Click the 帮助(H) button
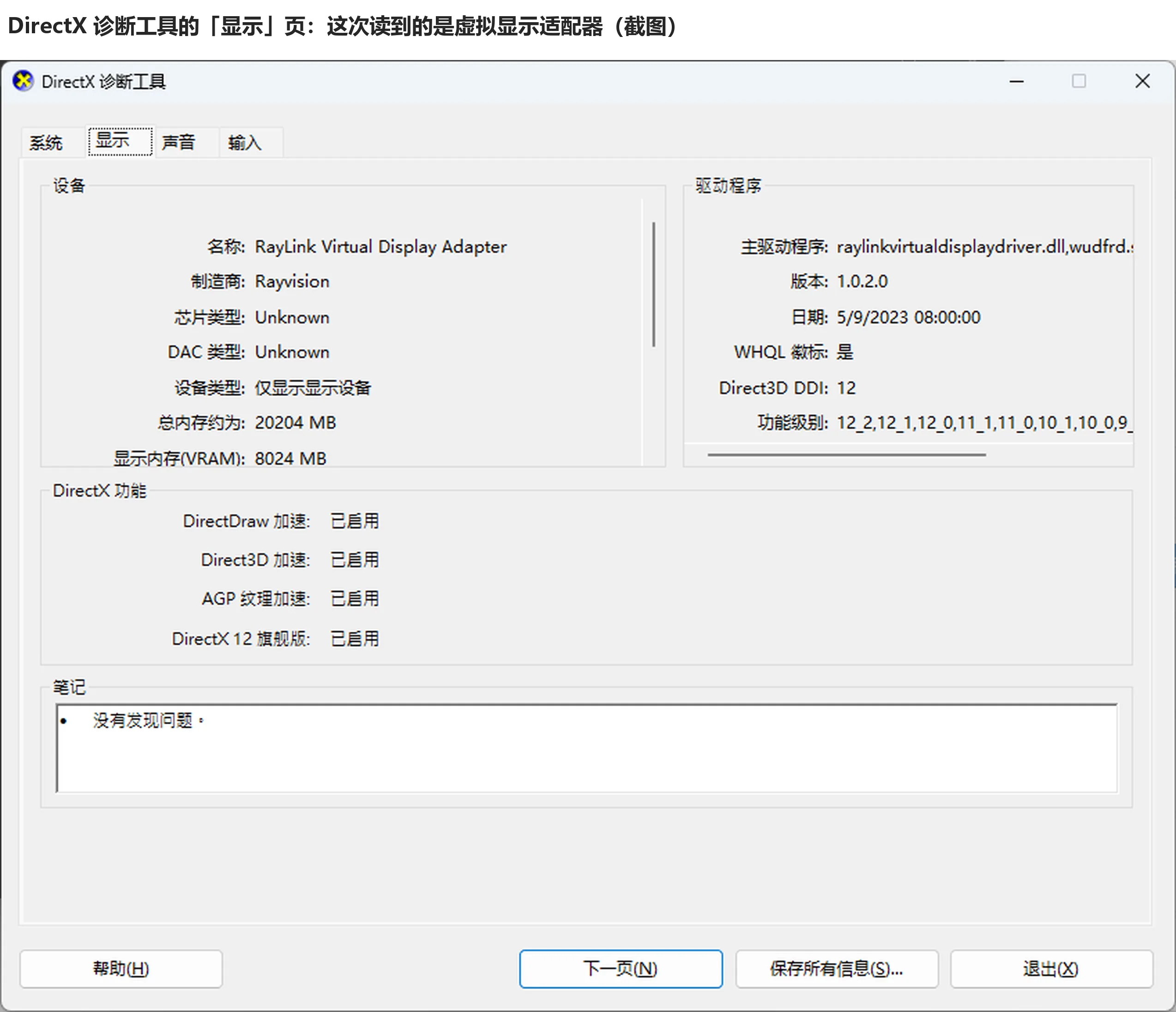The width and height of the screenshot is (1176, 1012). [x=121, y=968]
